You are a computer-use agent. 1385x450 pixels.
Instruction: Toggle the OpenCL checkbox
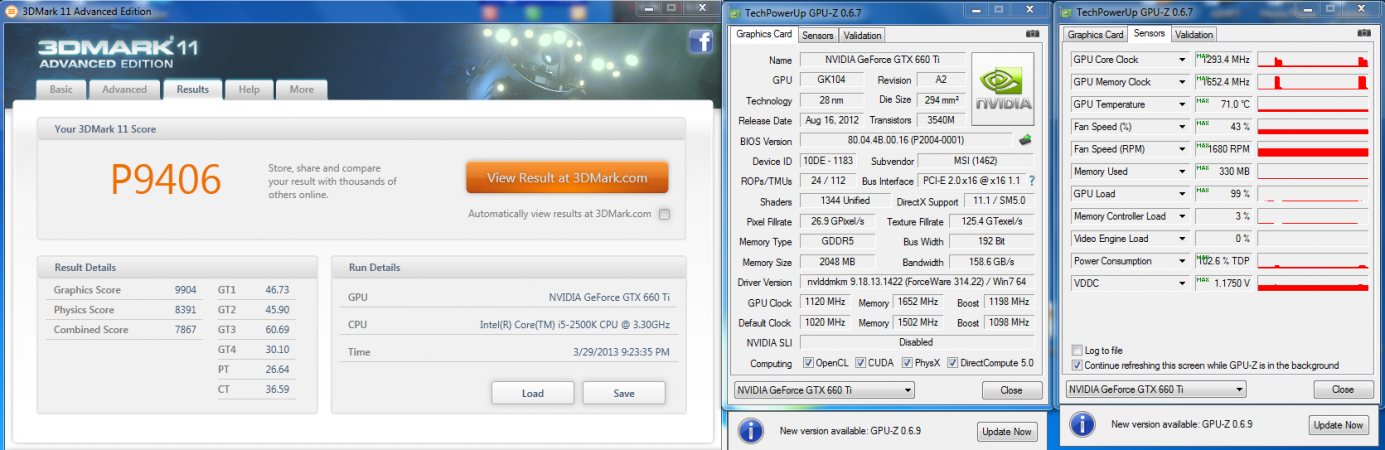pos(809,363)
